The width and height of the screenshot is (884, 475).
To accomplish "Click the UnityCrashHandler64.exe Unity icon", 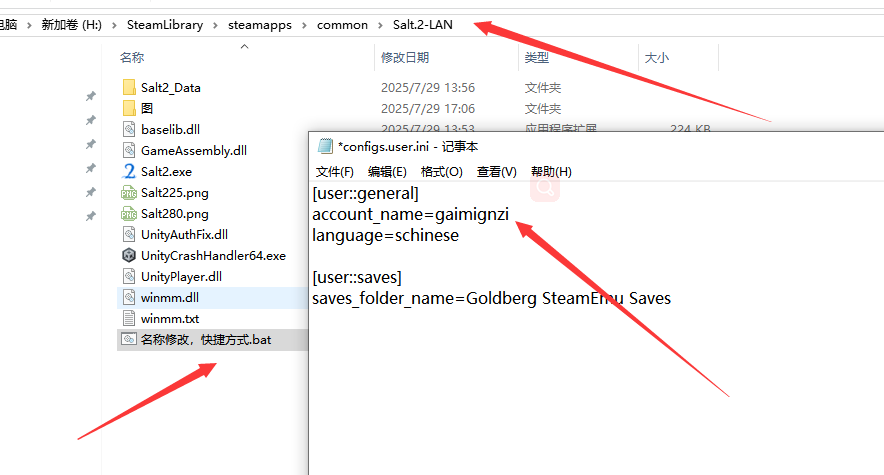I will (x=128, y=255).
